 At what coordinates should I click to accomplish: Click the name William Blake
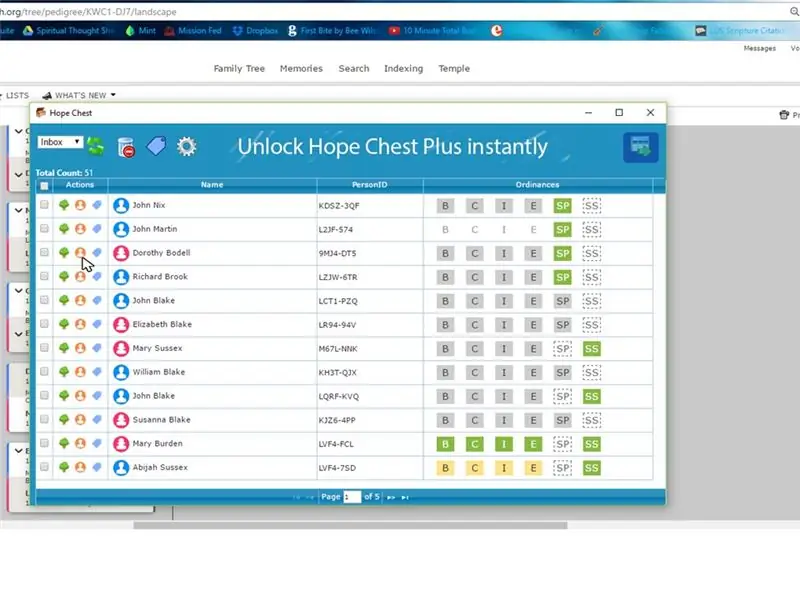tap(159, 372)
